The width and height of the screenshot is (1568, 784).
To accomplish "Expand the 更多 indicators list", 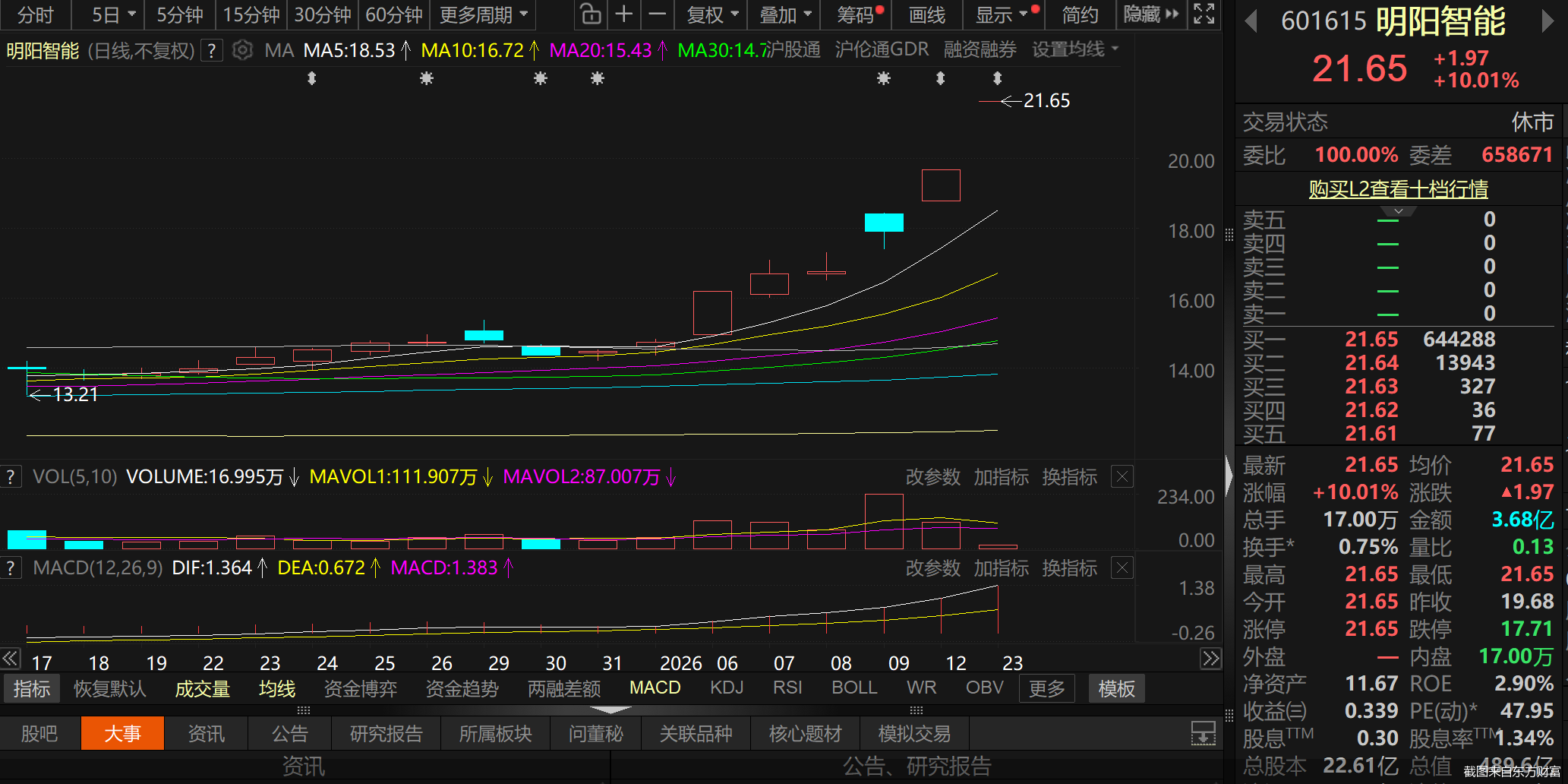I will (x=1047, y=689).
